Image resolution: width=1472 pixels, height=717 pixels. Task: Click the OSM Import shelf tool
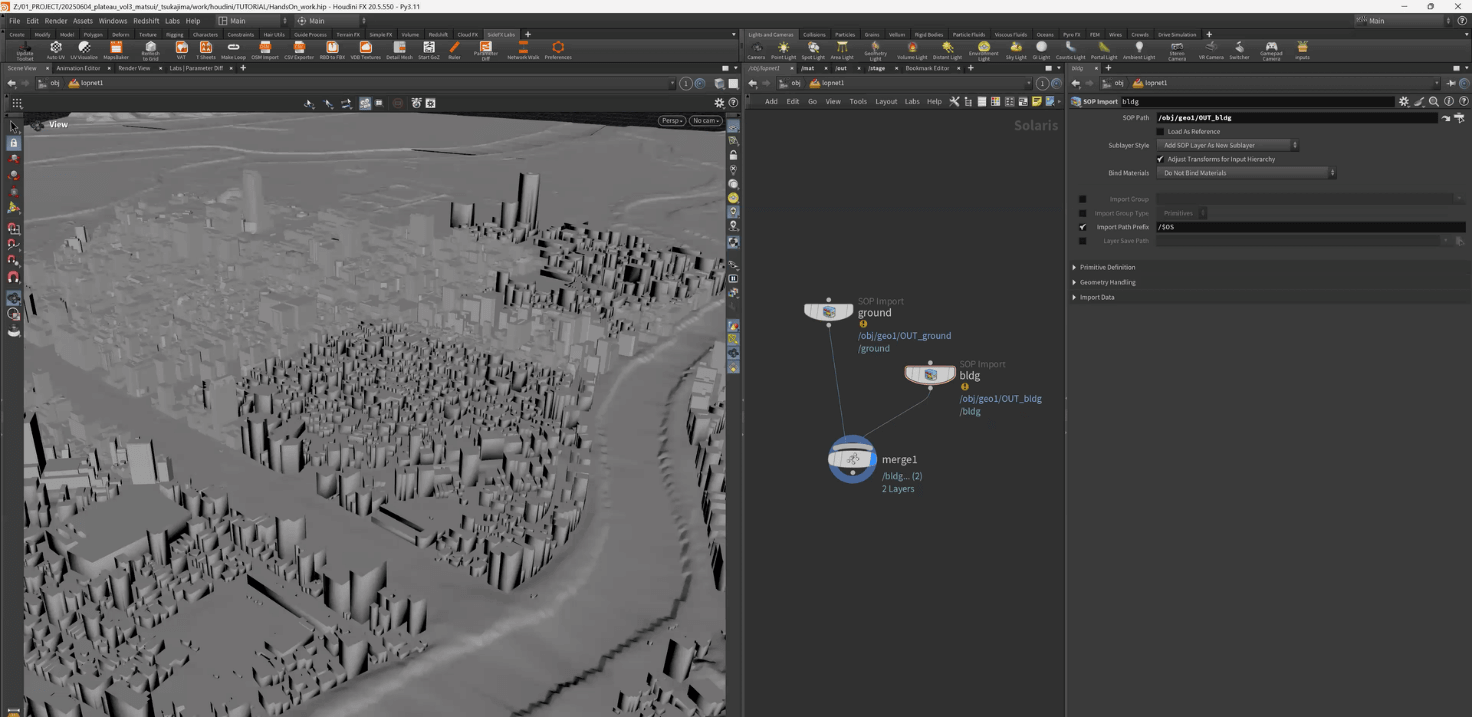[x=265, y=49]
